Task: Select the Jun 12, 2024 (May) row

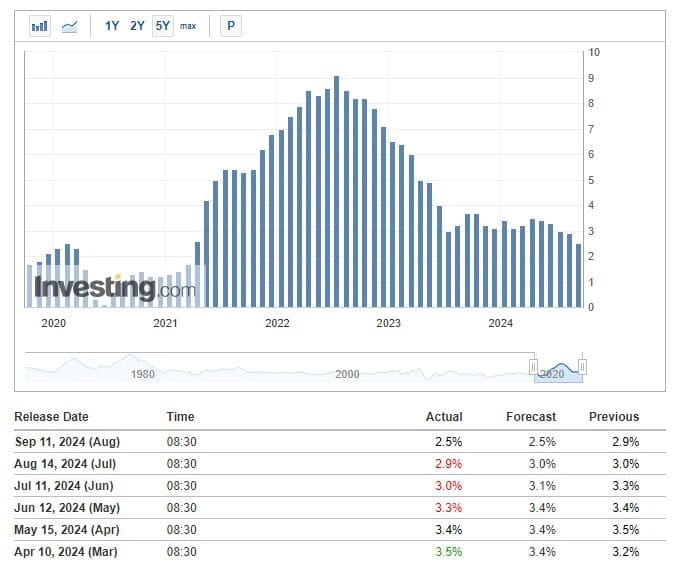Action: [340, 508]
